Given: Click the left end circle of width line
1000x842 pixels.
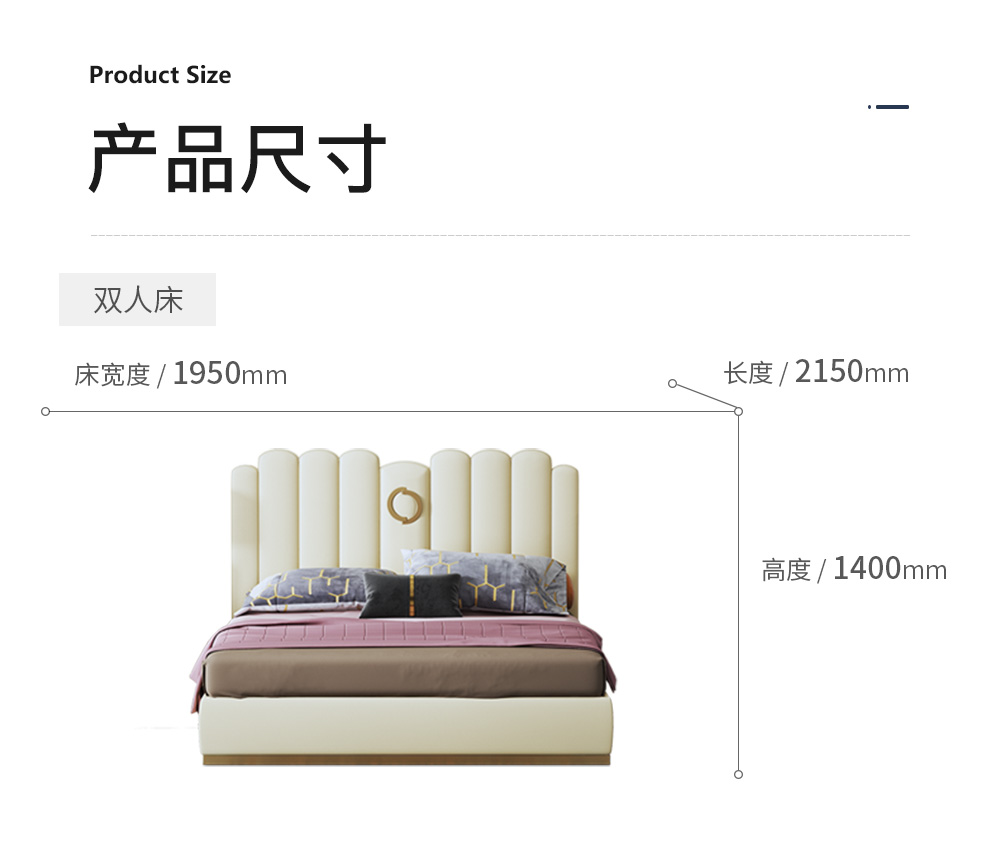Looking at the screenshot, I should (x=45, y=411).
